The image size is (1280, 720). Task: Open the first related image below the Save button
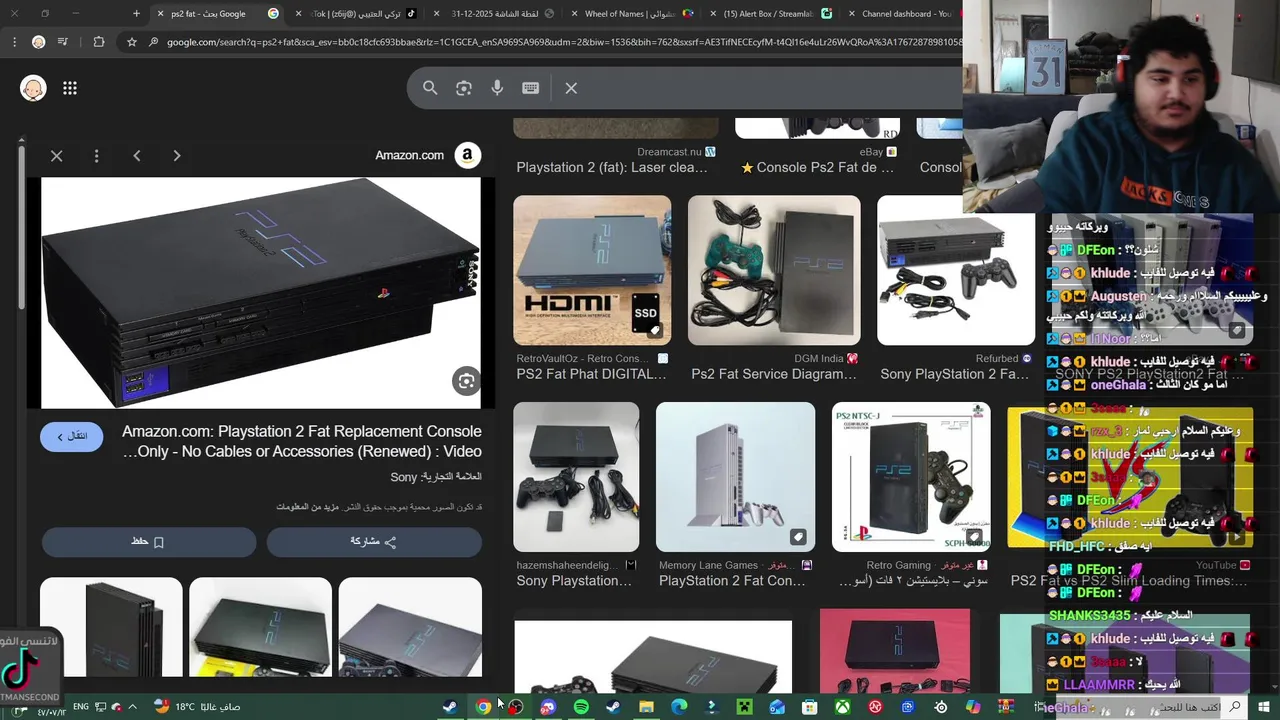click(x=111, y=627)
